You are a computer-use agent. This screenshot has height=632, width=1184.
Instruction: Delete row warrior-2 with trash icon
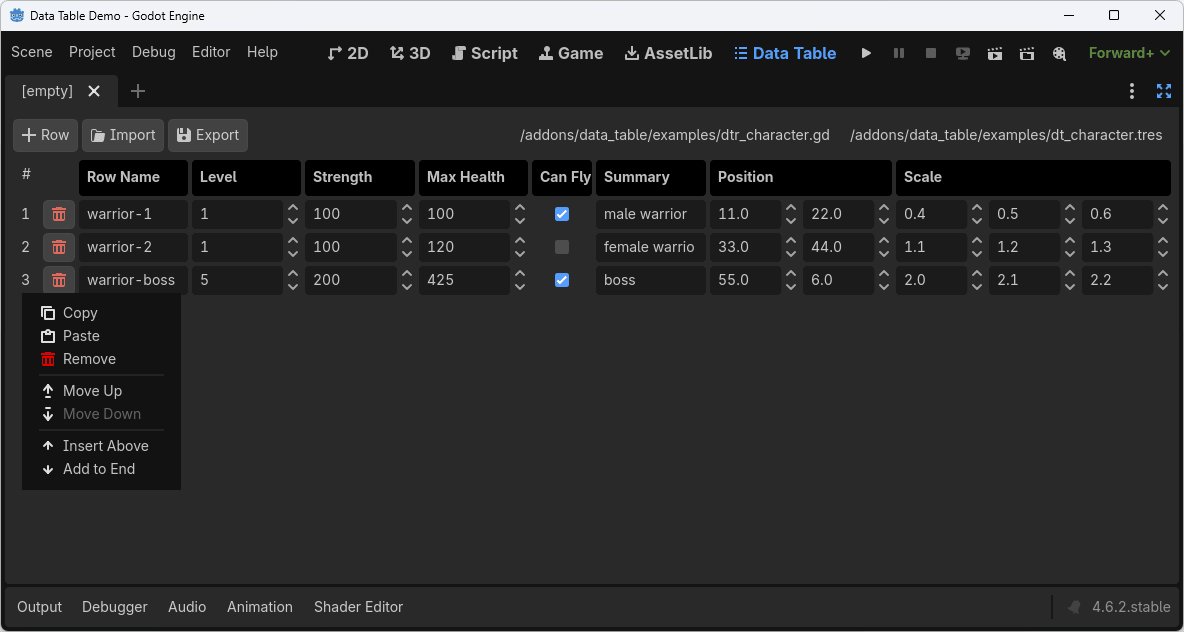(x=59, y=247)
